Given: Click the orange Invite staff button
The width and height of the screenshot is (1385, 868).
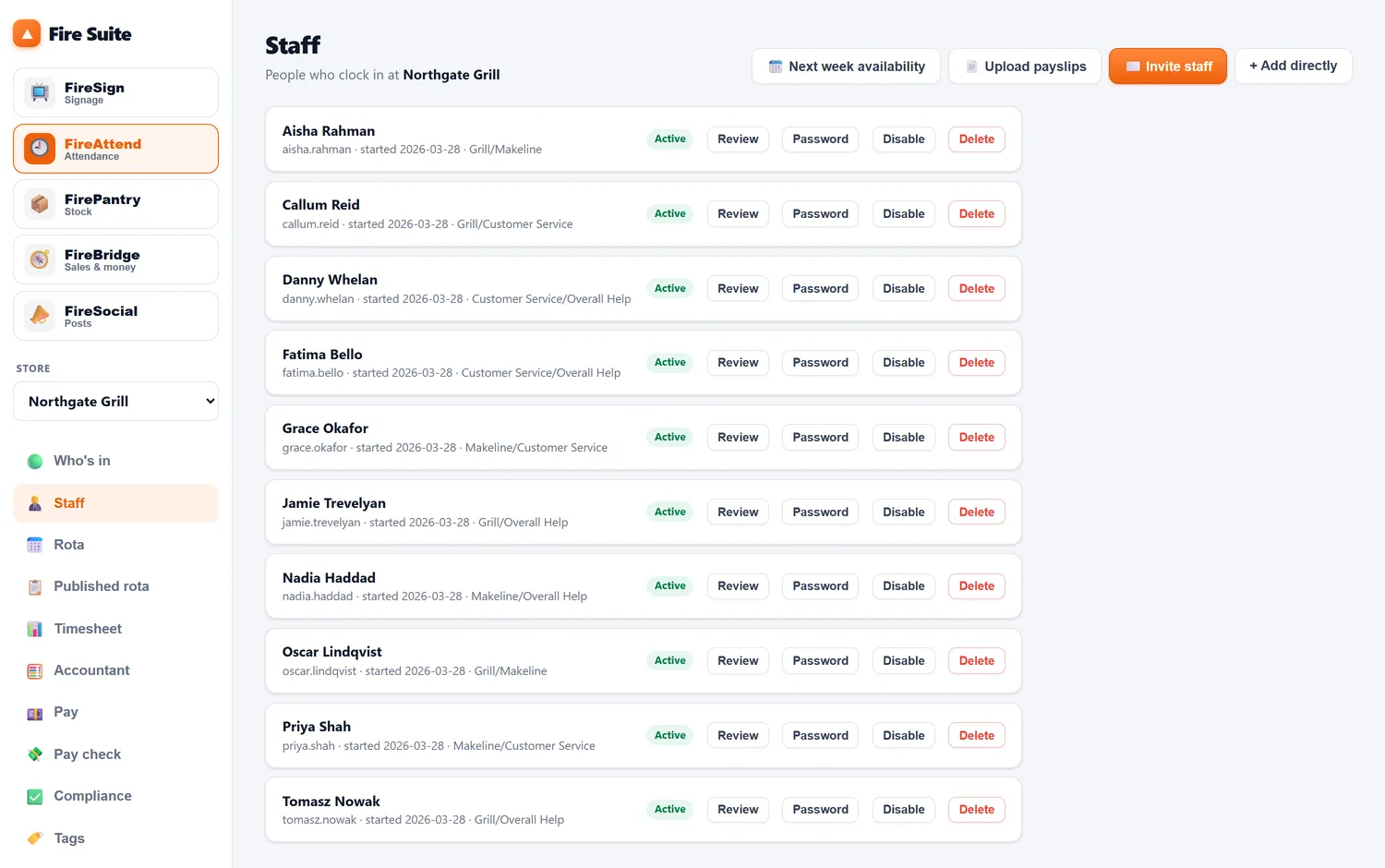Looking at the screenshot, I should point(1168,66).
